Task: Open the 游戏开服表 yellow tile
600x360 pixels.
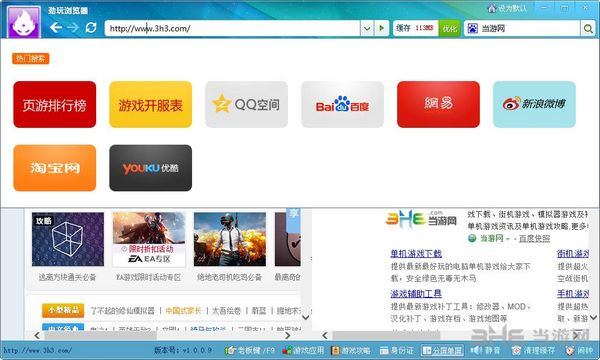Action: (x=151, y=104)
